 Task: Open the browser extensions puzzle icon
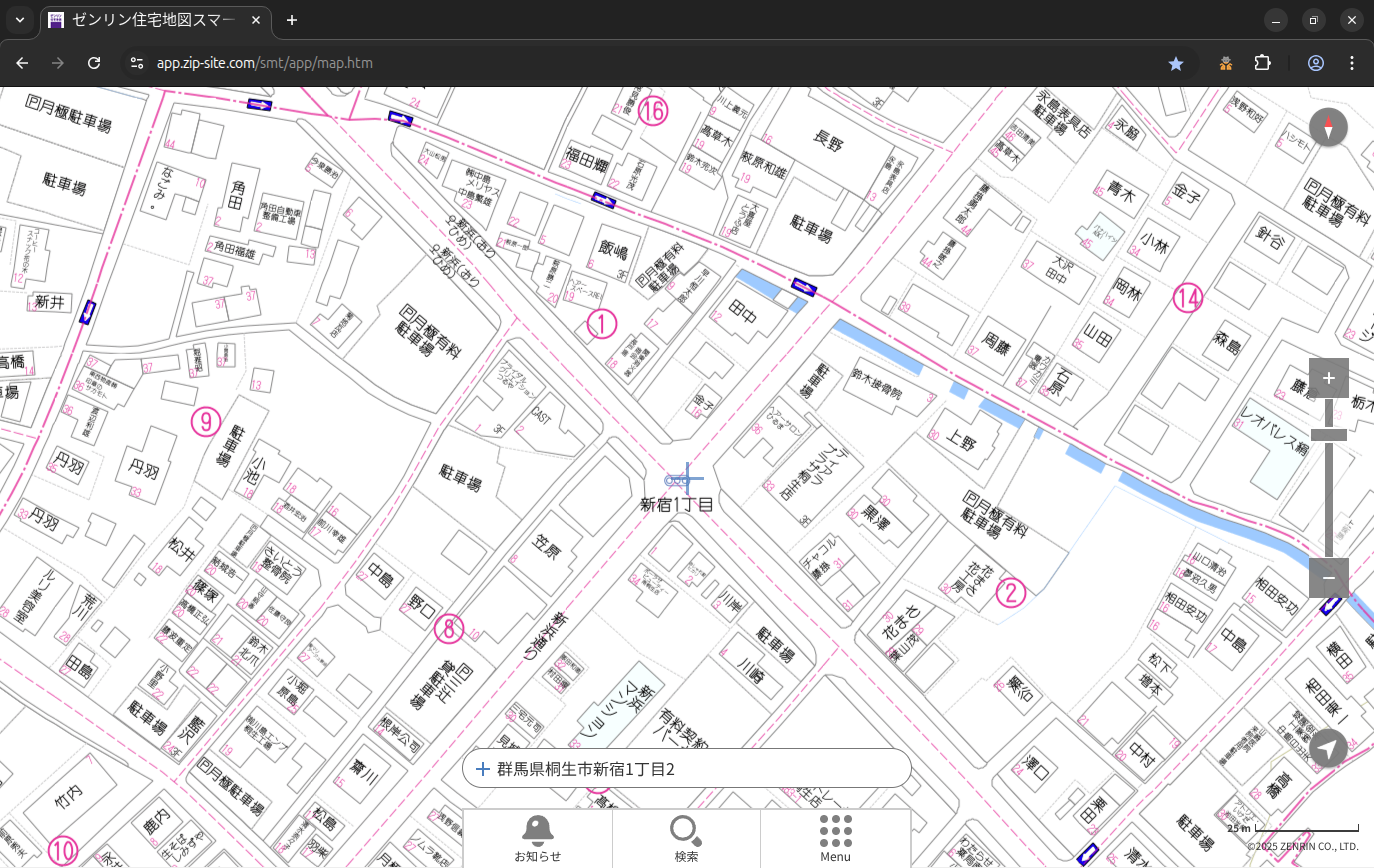tap(1262, 63)
